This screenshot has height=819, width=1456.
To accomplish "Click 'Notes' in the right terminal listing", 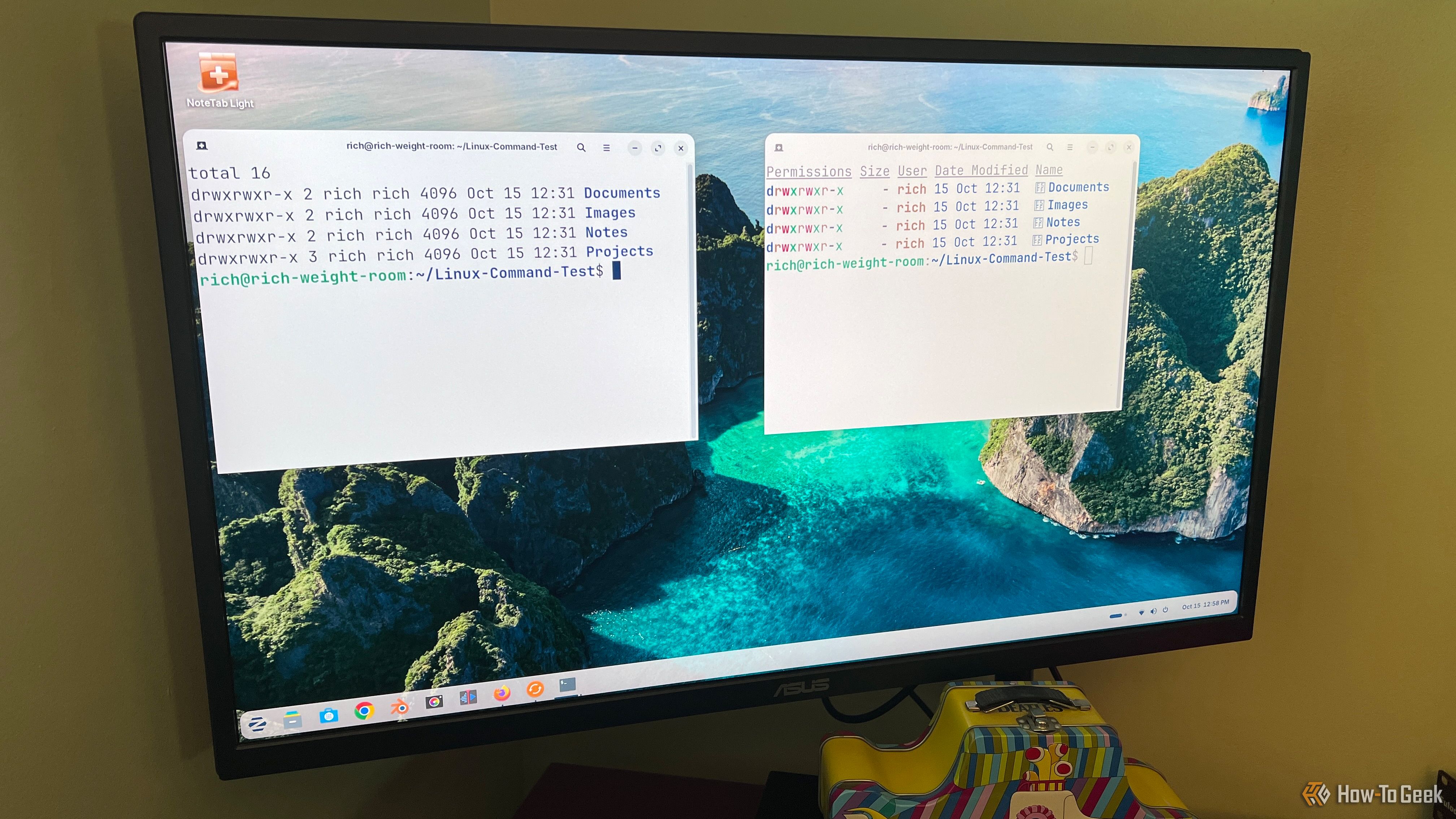I will [x=1063, y=222].
